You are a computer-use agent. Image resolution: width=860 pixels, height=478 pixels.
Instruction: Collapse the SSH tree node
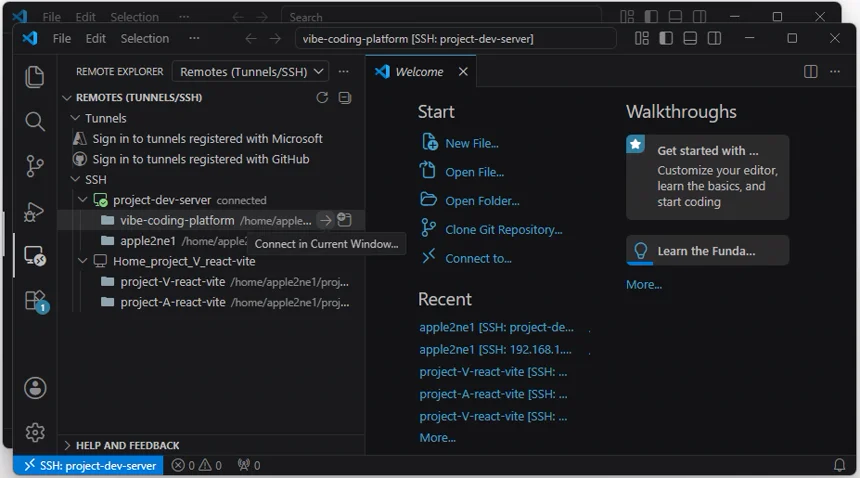pos(76,180)
